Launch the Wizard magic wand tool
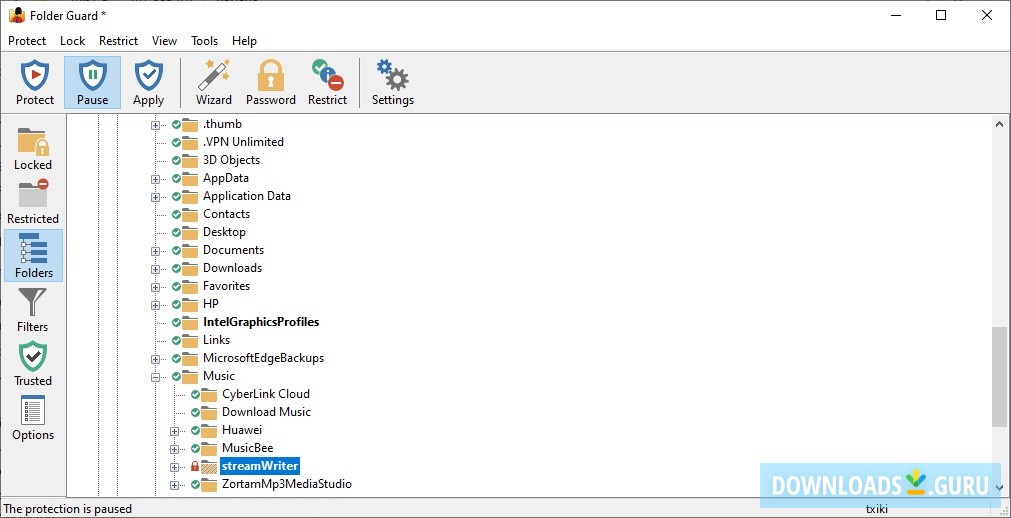Screen dimensions: 1011x518 point(214,83)
